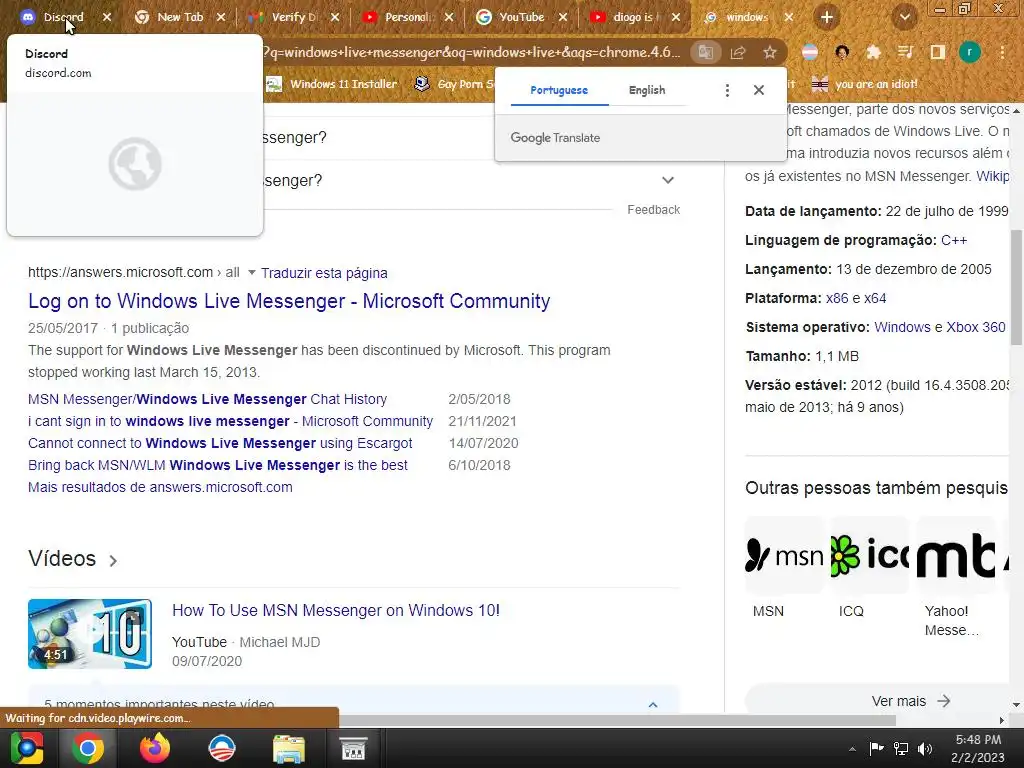Open 'Cannot connect to Windows Live Messenger using Escargot'

(220, 443)
